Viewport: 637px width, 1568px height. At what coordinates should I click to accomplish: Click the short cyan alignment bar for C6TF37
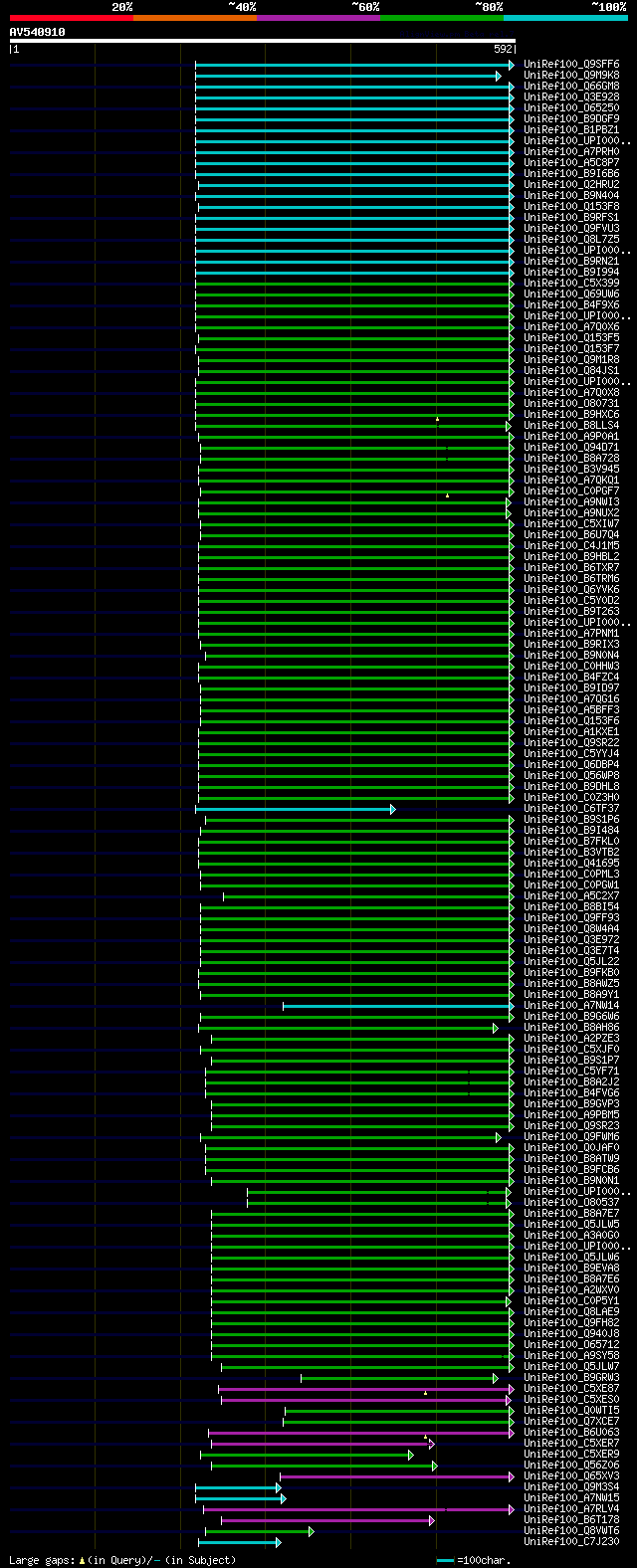pyautogui.click(x=295, y=809)
